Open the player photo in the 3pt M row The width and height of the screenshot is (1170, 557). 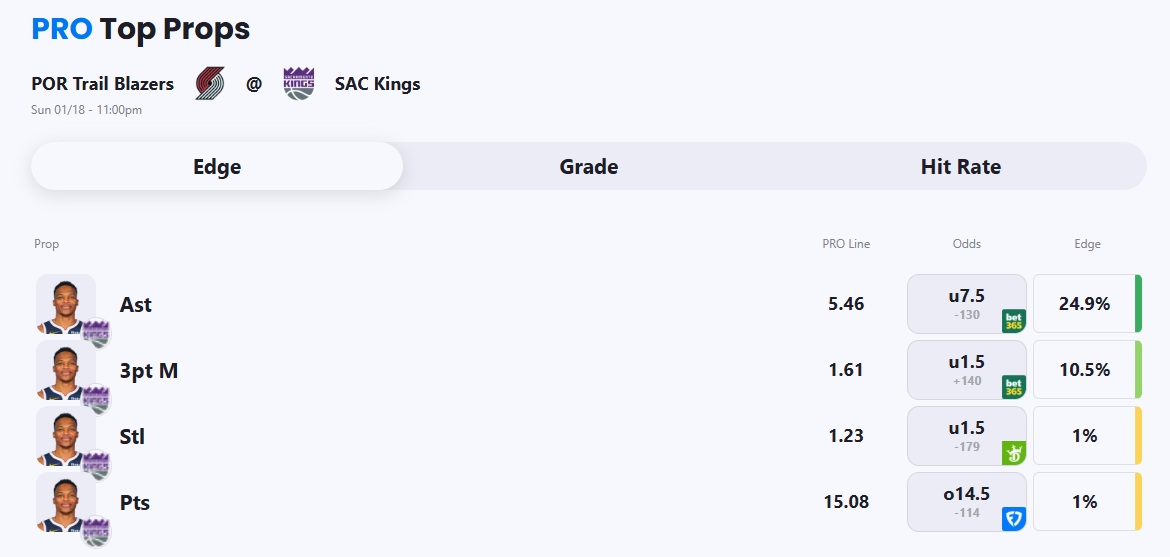click(64, 368)
